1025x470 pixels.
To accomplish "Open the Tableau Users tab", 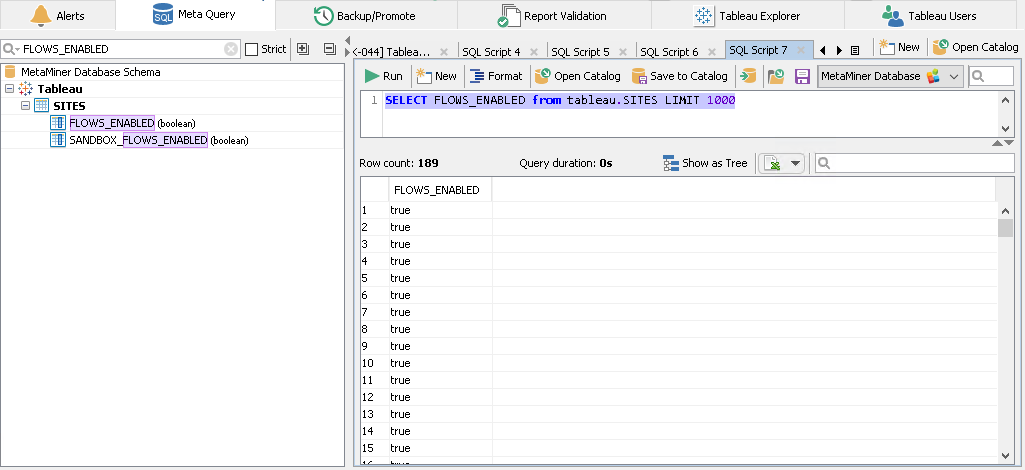I will point(928,16).
